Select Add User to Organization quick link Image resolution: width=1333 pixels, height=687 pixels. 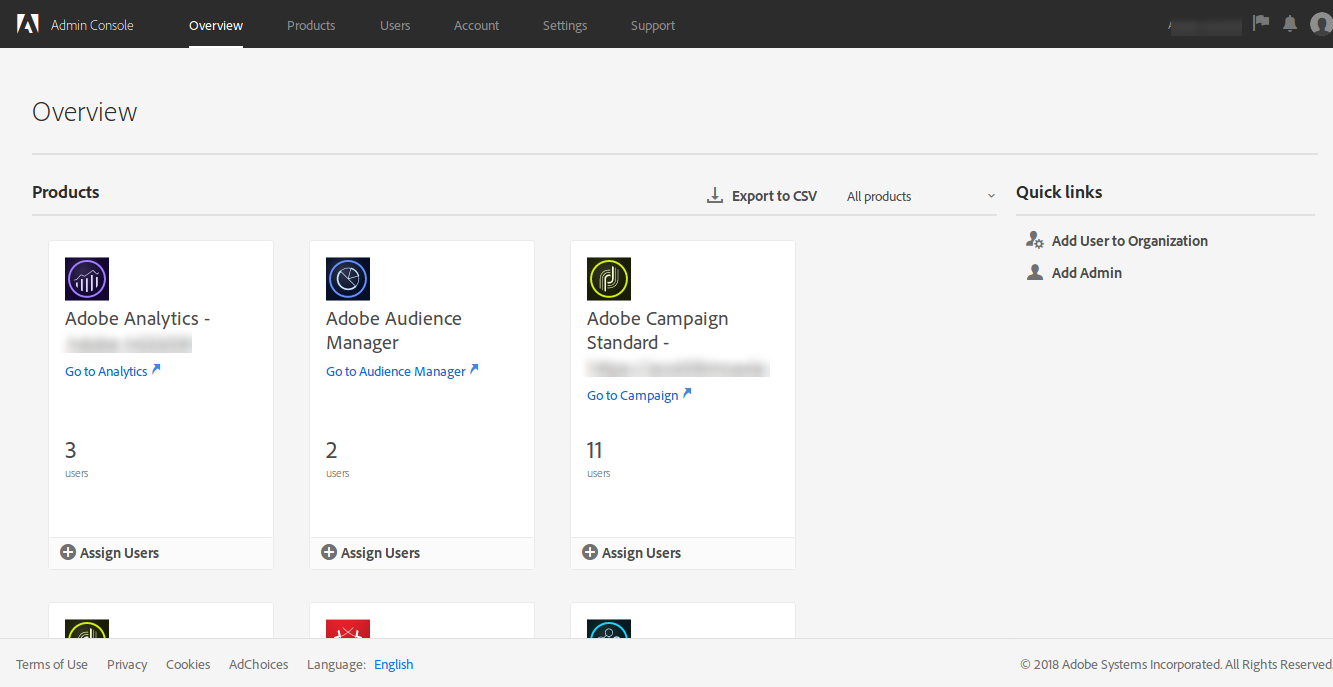coord(1129,241)
